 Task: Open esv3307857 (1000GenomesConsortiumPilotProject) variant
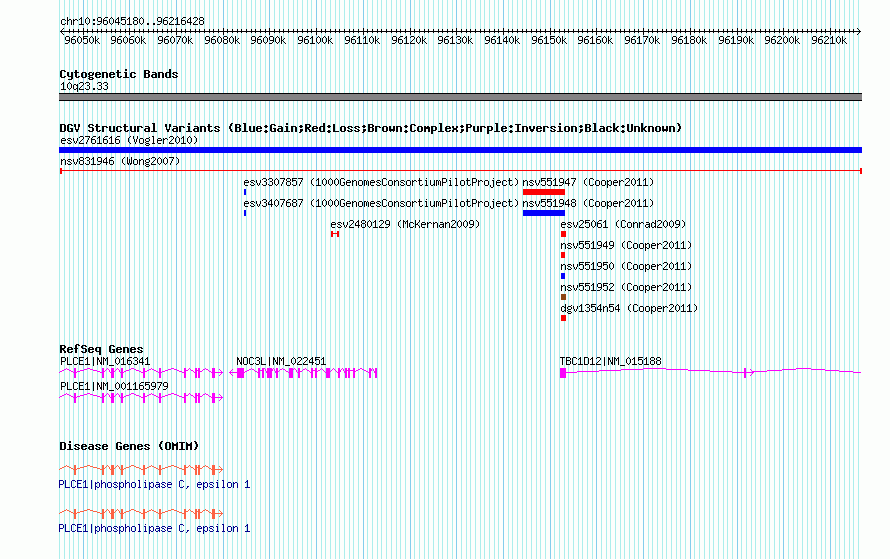[381, 182]
